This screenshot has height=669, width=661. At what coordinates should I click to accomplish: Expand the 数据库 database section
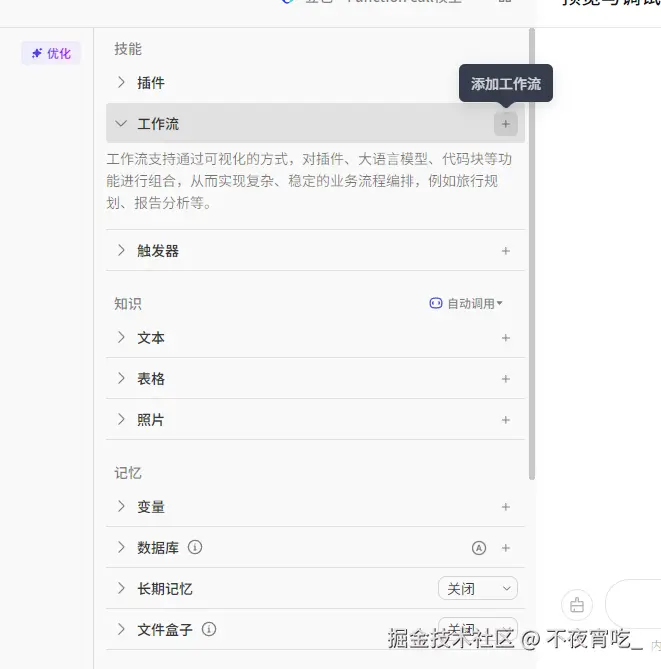[121, 547]
